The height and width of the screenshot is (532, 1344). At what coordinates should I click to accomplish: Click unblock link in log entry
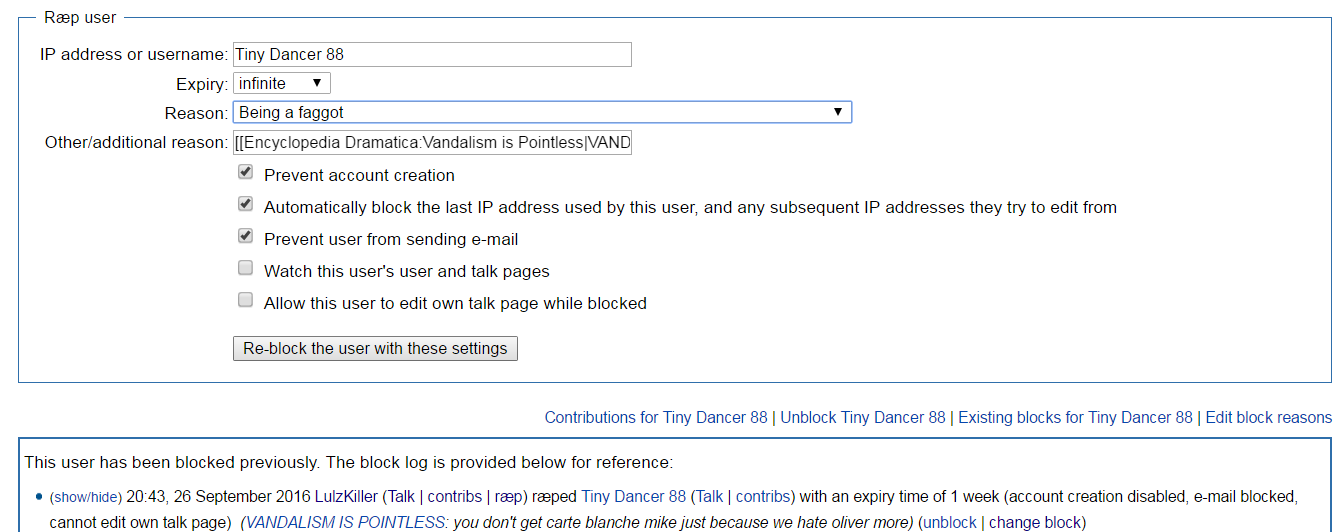coord(949,522)
